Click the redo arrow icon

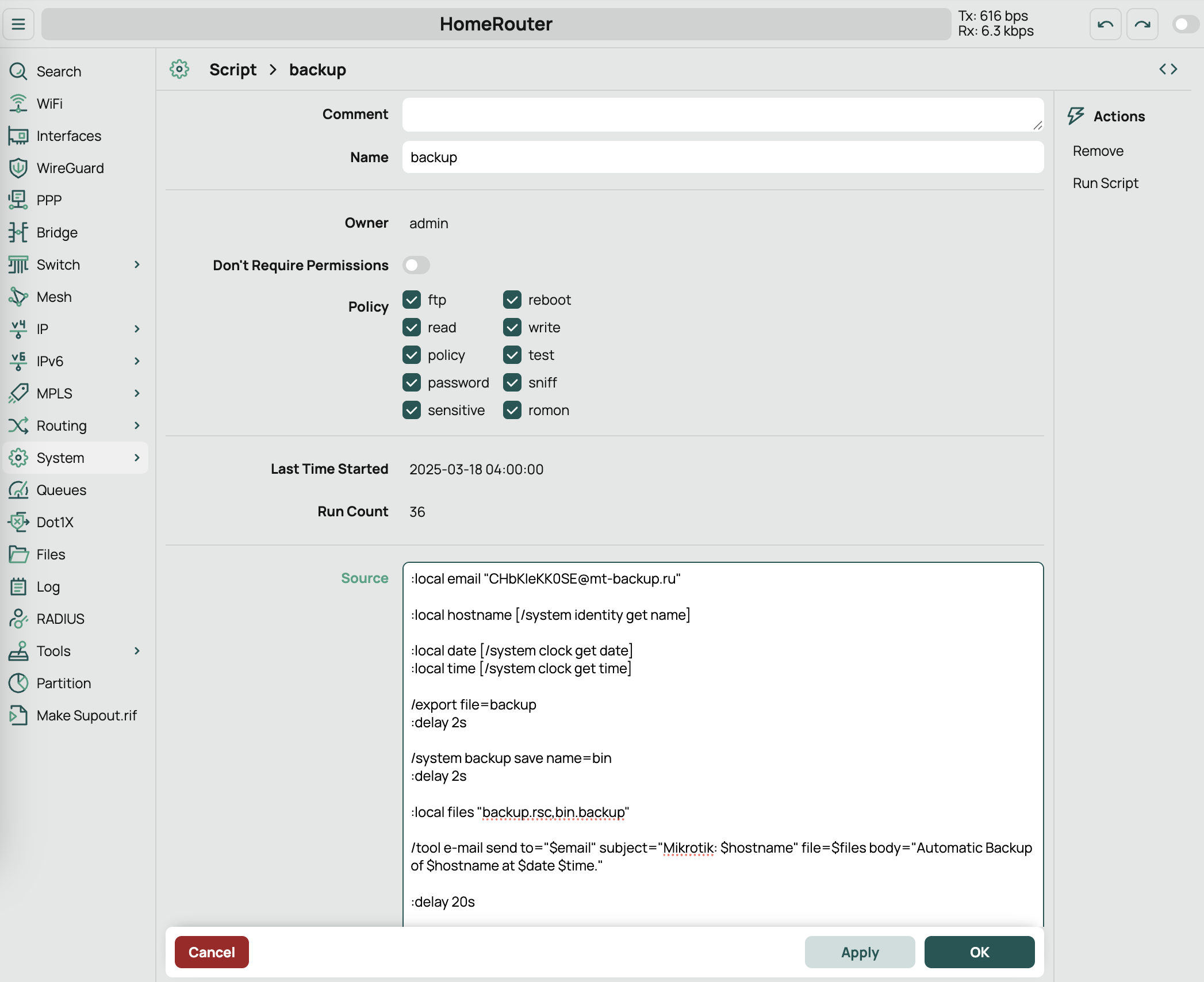(x=1142, y=24)
